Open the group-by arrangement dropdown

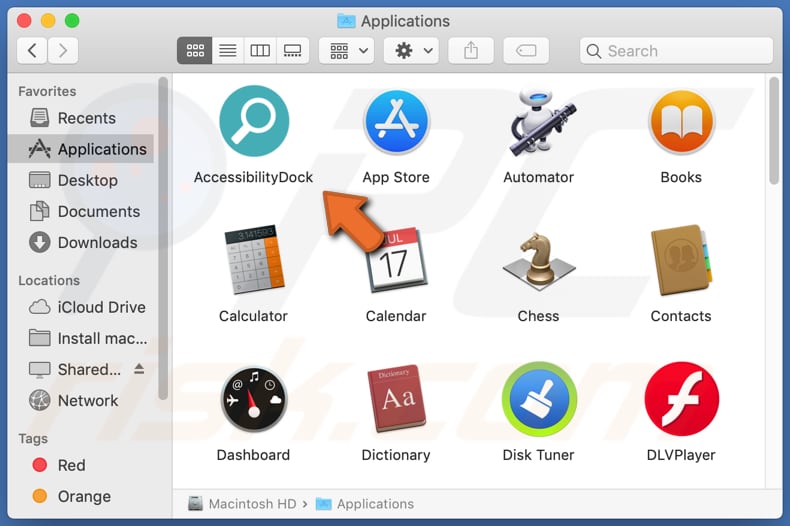[346, 50]
